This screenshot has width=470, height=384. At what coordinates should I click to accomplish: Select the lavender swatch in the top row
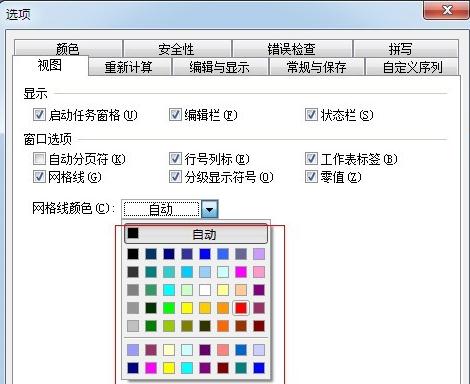[259, 254]
